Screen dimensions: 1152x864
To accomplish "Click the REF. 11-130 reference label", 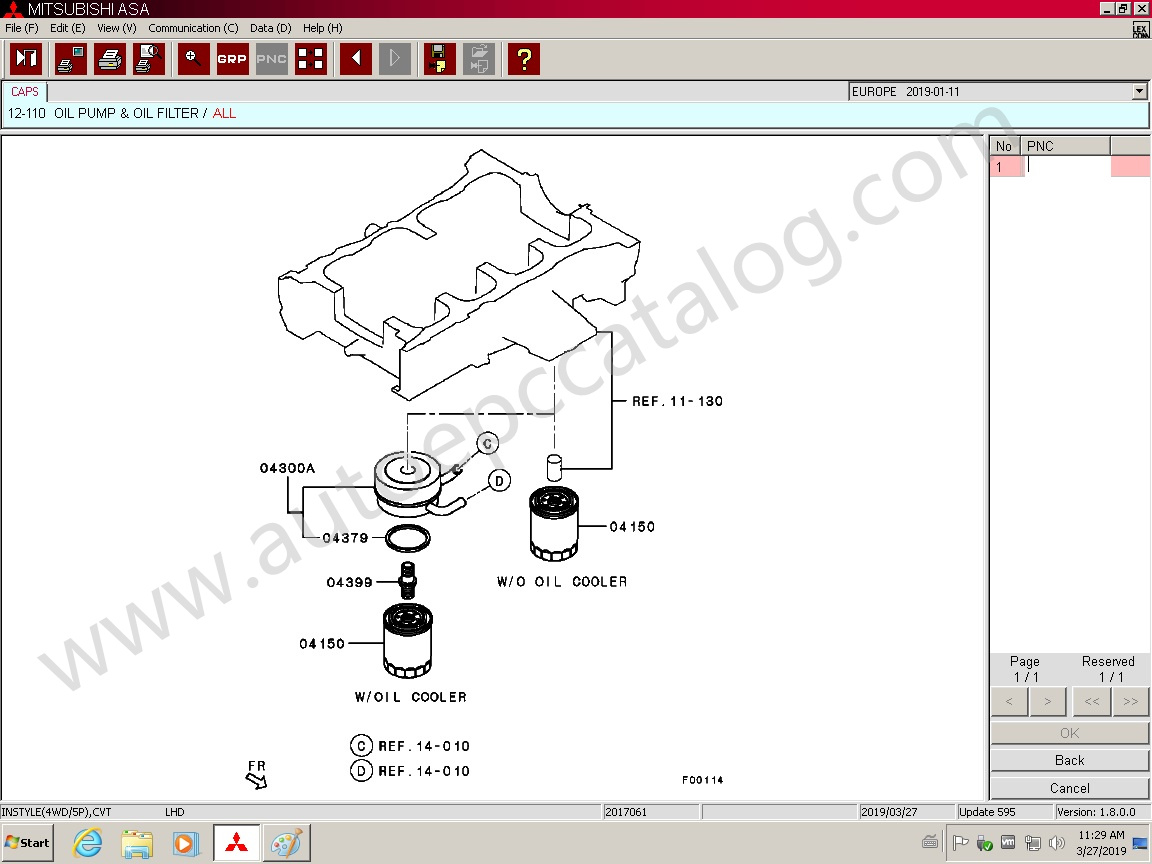I will [677, 401].
